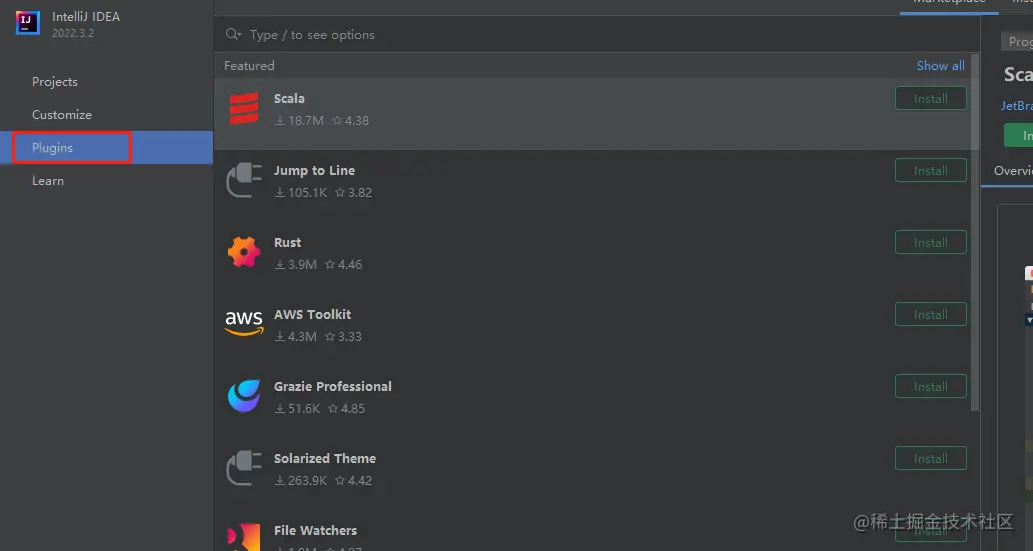Click the Solarized Theme plug icon
This screenshot has height=551, width=1033.
pyautogui.click(x=244, y=468)
